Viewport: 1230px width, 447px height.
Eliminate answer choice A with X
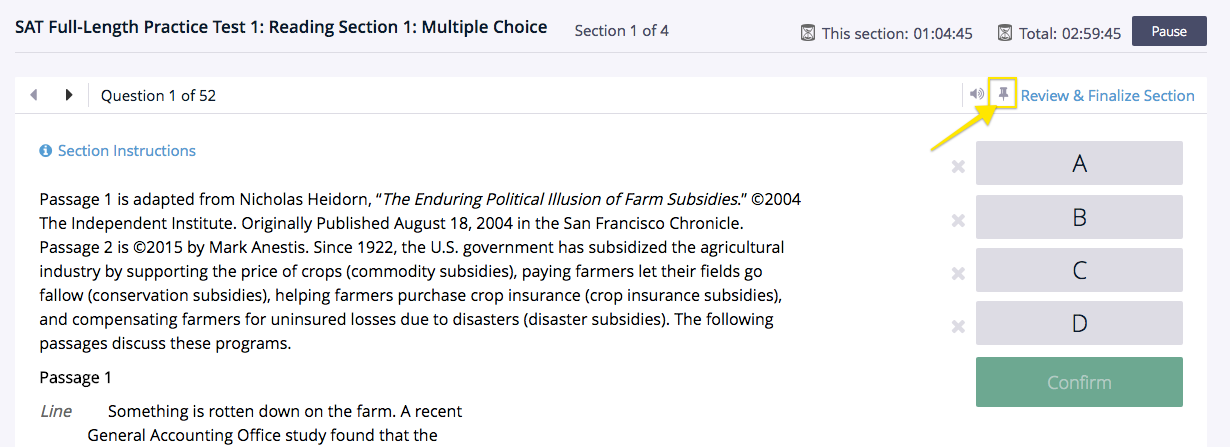[x=958, y=167]
